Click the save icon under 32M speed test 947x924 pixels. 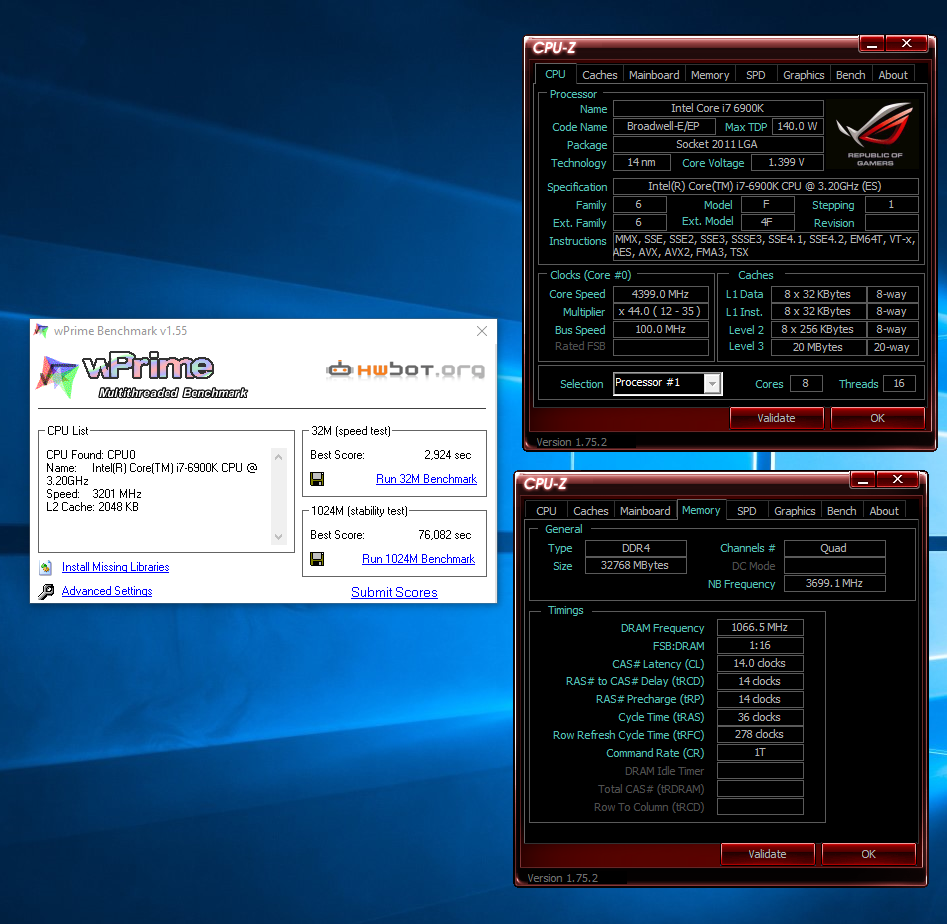coord(317,479)
